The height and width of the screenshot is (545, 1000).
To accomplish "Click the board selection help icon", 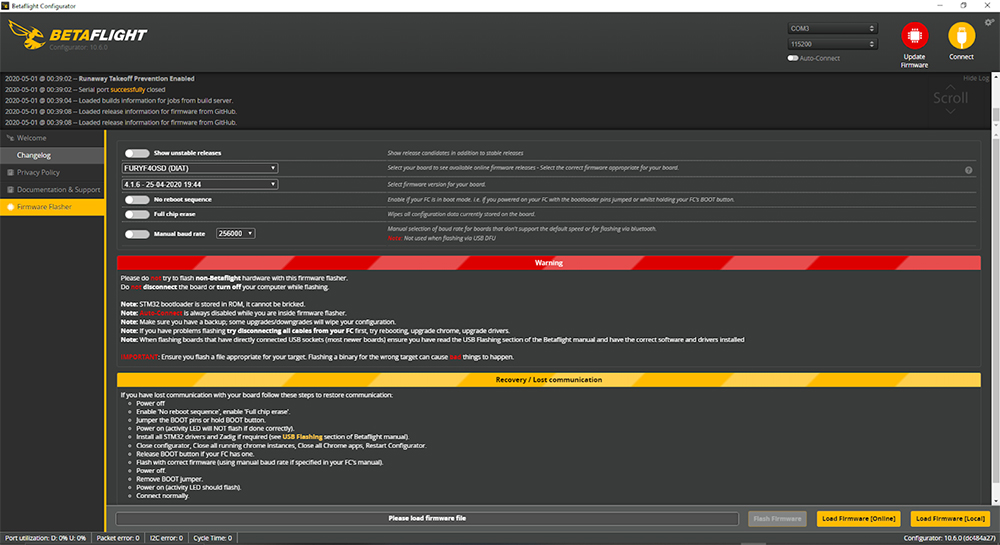I will [968, 170].
